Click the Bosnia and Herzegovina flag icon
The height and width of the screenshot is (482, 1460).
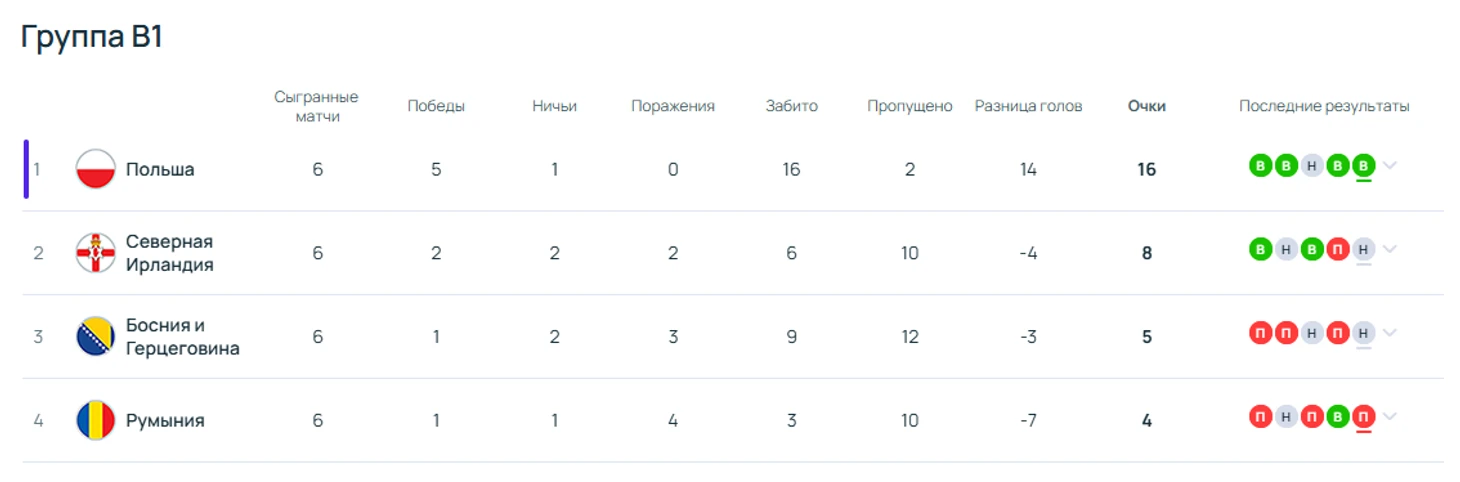pyautogui.click(x=96, y=336)
